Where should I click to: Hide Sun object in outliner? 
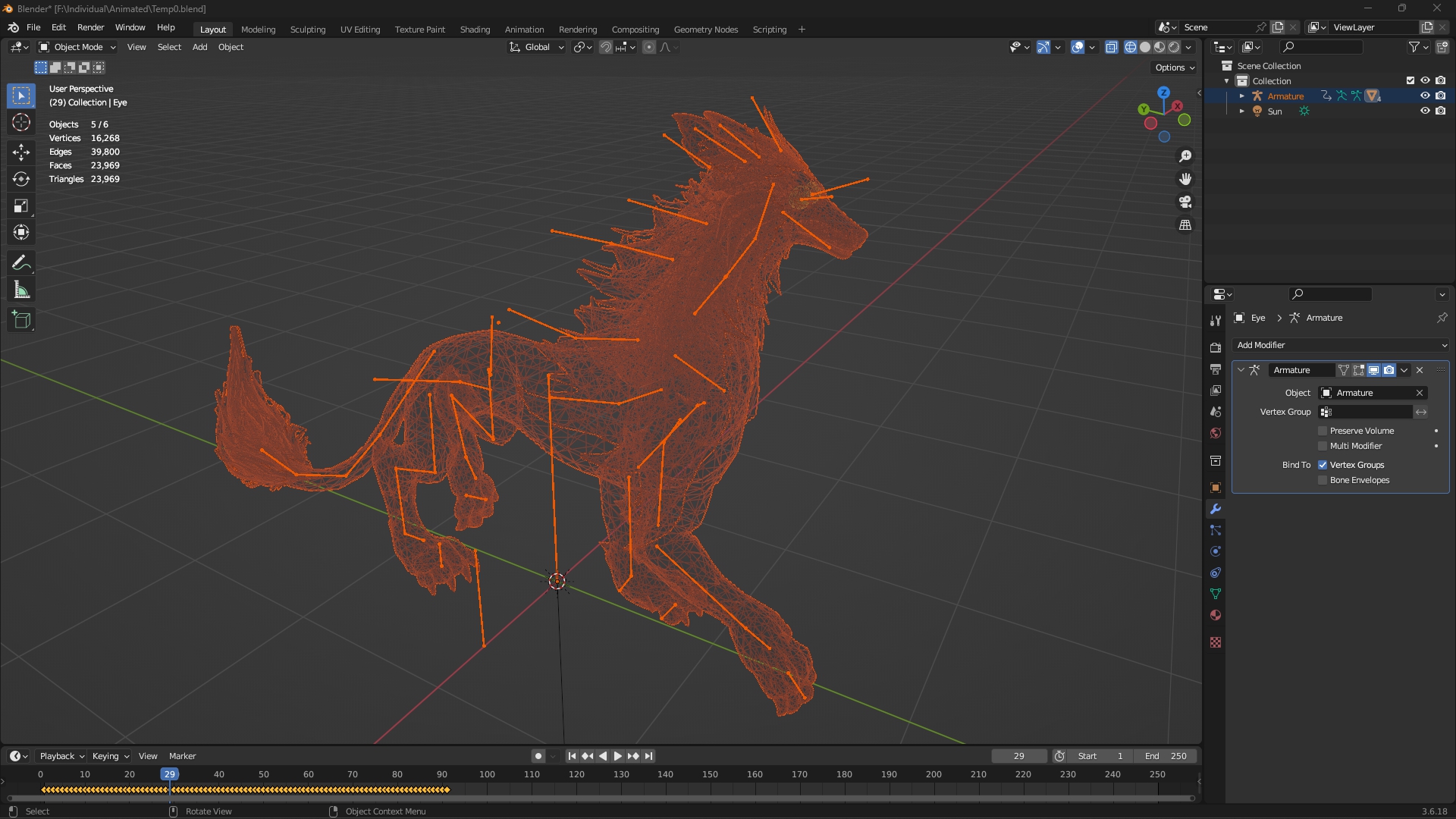coord(1425,111)
